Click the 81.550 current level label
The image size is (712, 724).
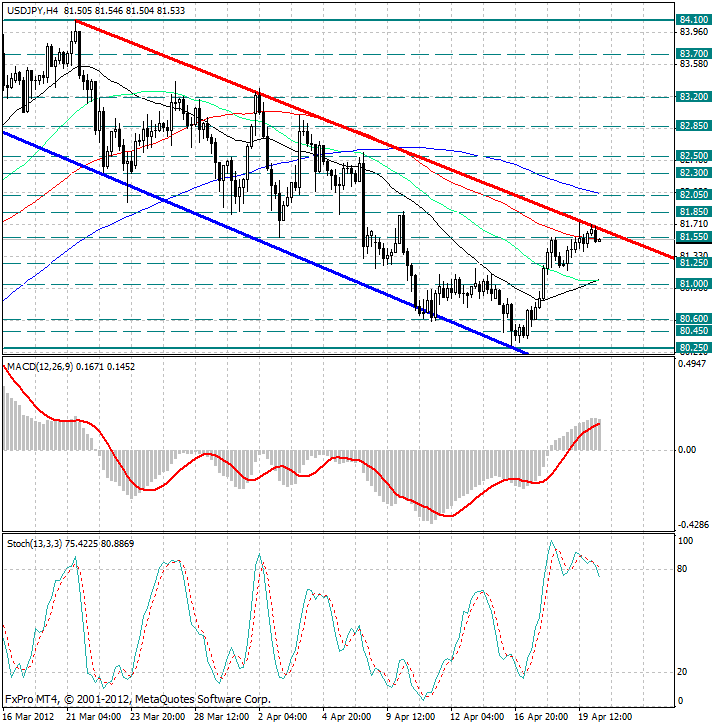coord(694,237)
